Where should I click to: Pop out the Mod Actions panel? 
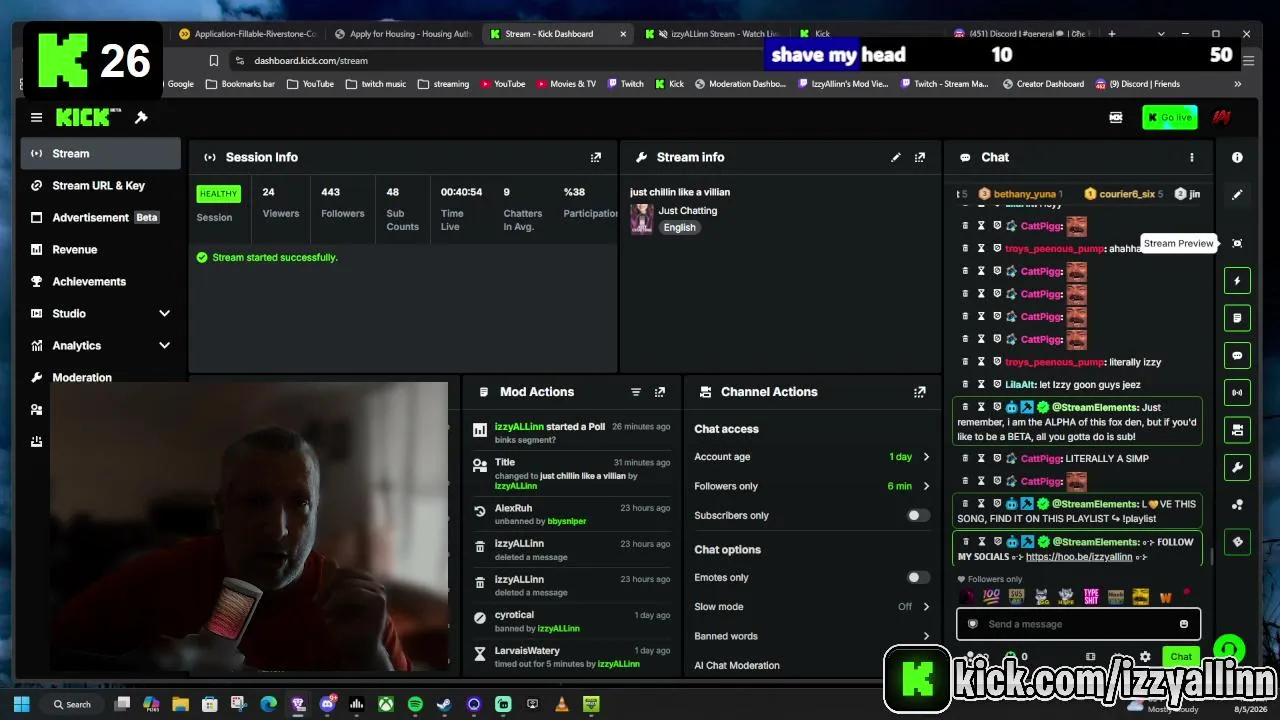click(x=660, y=392)
